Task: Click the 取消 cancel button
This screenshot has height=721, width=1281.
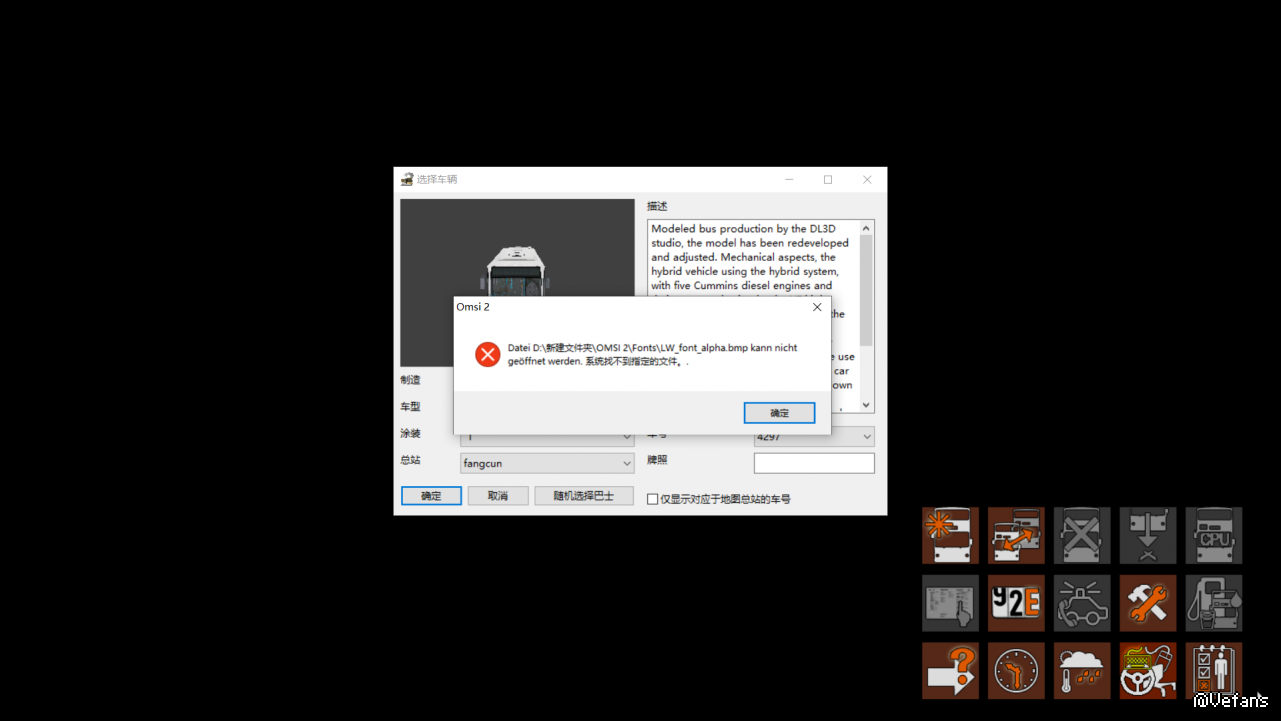Action: 498,496
